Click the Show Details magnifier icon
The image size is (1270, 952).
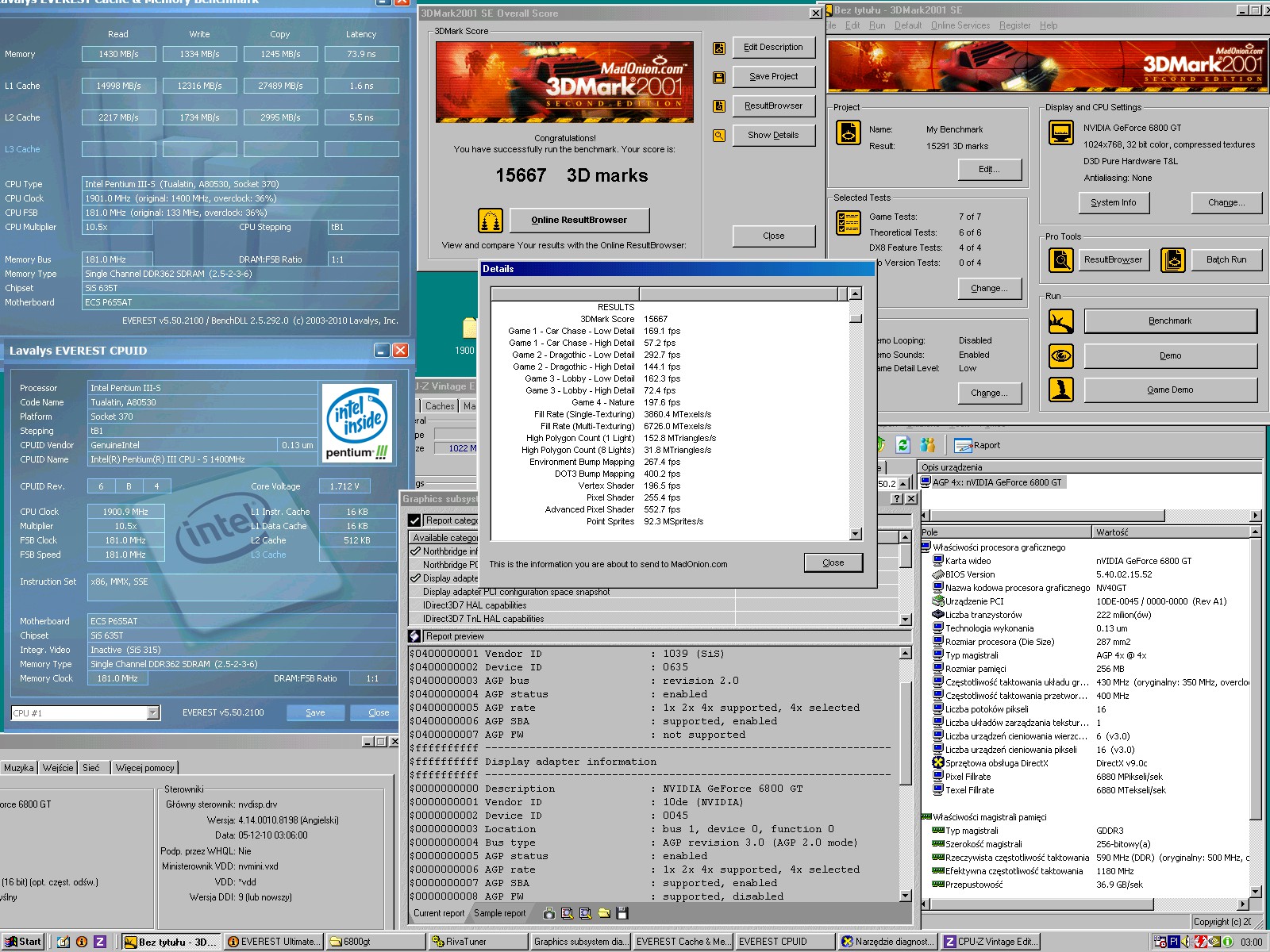tap(719, 136)
